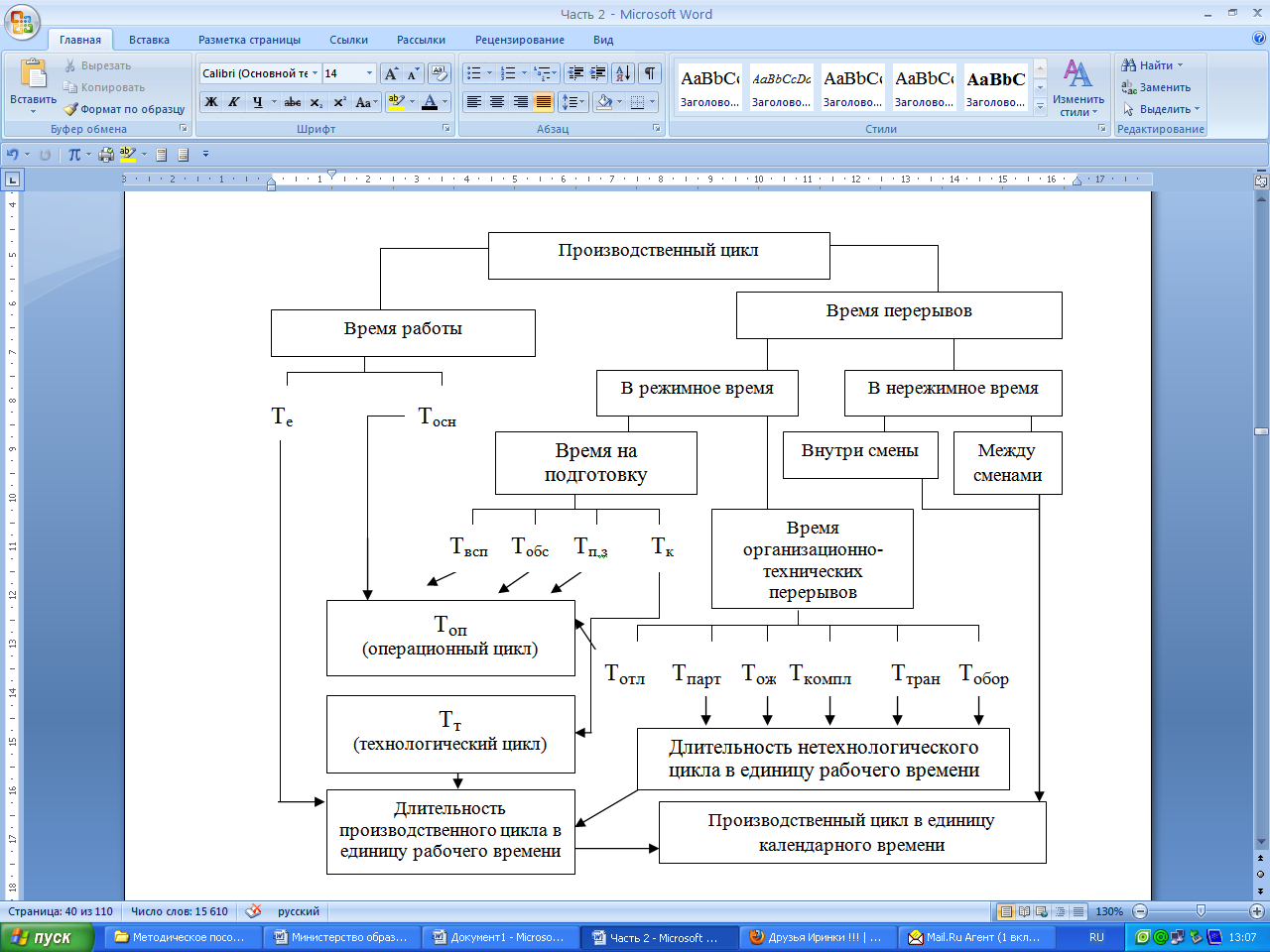Toggle underline formatting (Ч)

pyautogui.click(x=258, y=102)
